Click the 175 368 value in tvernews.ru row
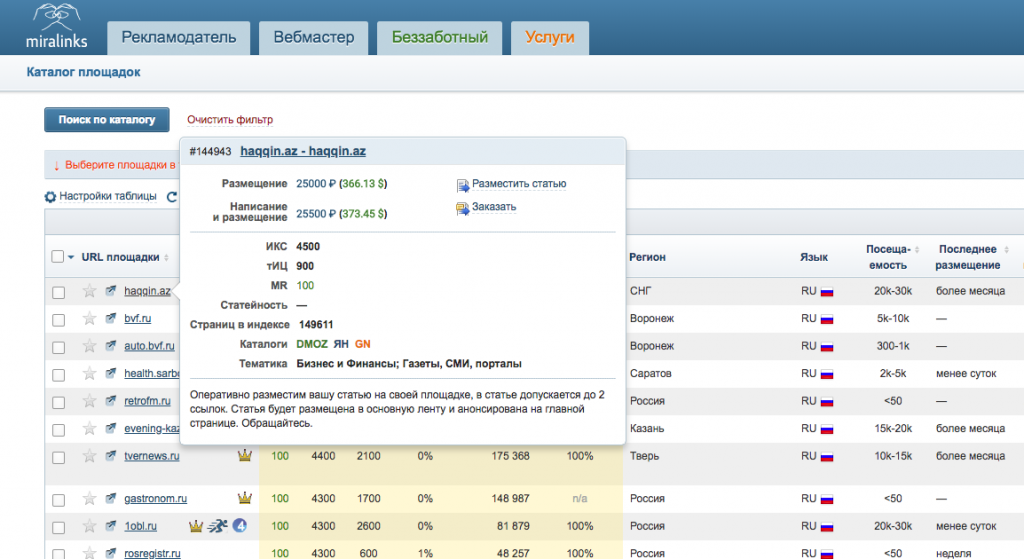 coord(510,456)
